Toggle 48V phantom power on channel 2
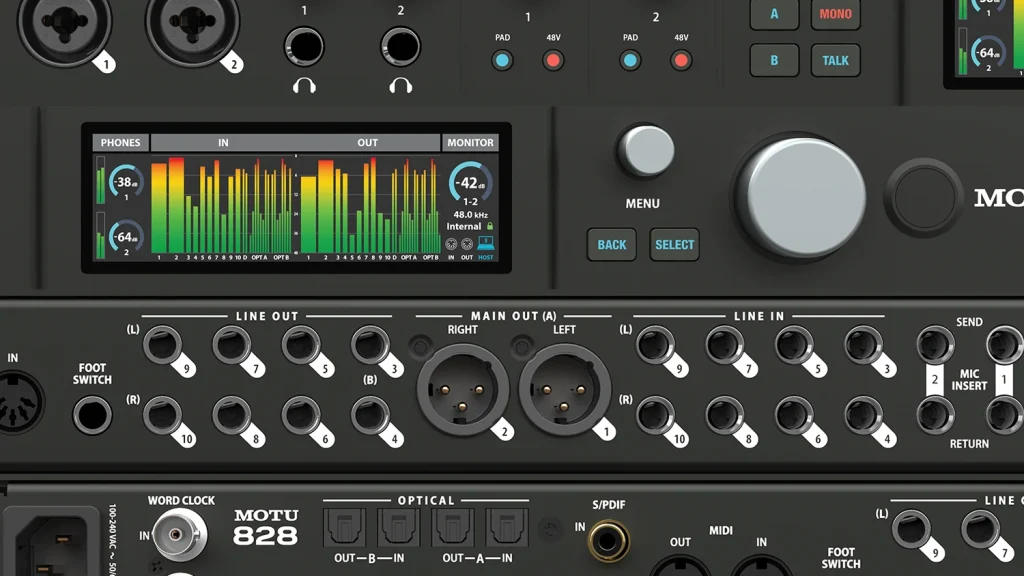 (x=681, y=61)
